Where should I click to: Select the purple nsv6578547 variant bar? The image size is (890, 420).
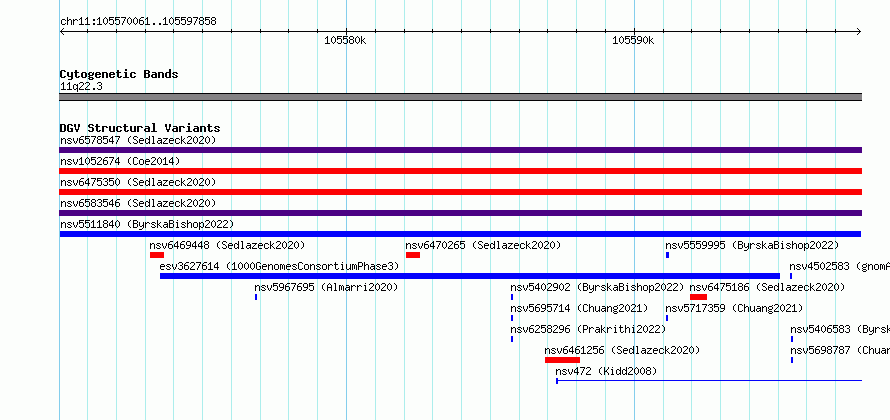coord(460,150)
